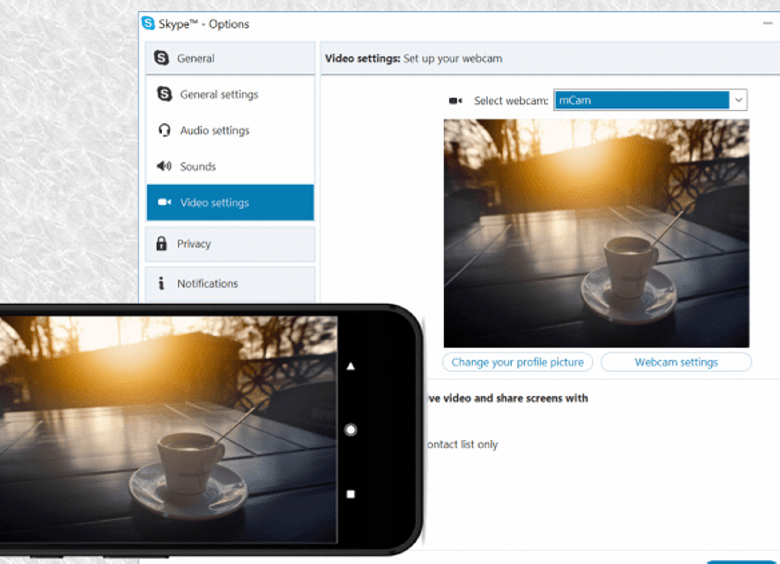Image resolution: width=780 pixels, height=564 pixels.
Task: Tap the phone's triangle back button
Action: click(x=351, y=367)
